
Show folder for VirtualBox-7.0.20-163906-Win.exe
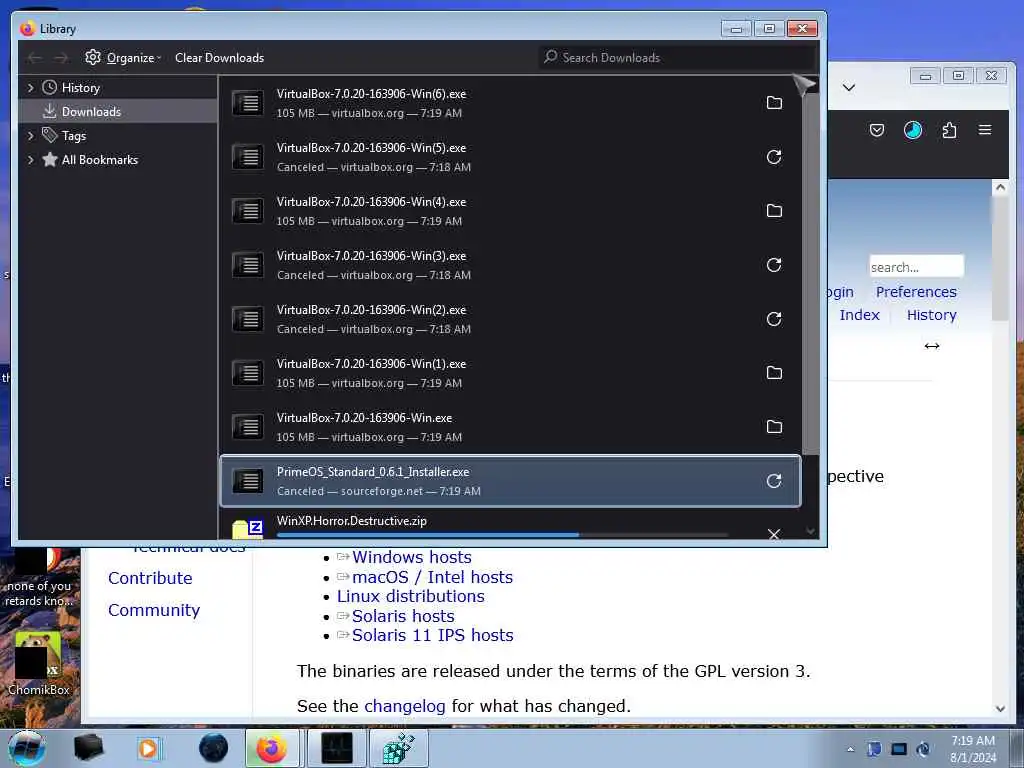(774, 426)
